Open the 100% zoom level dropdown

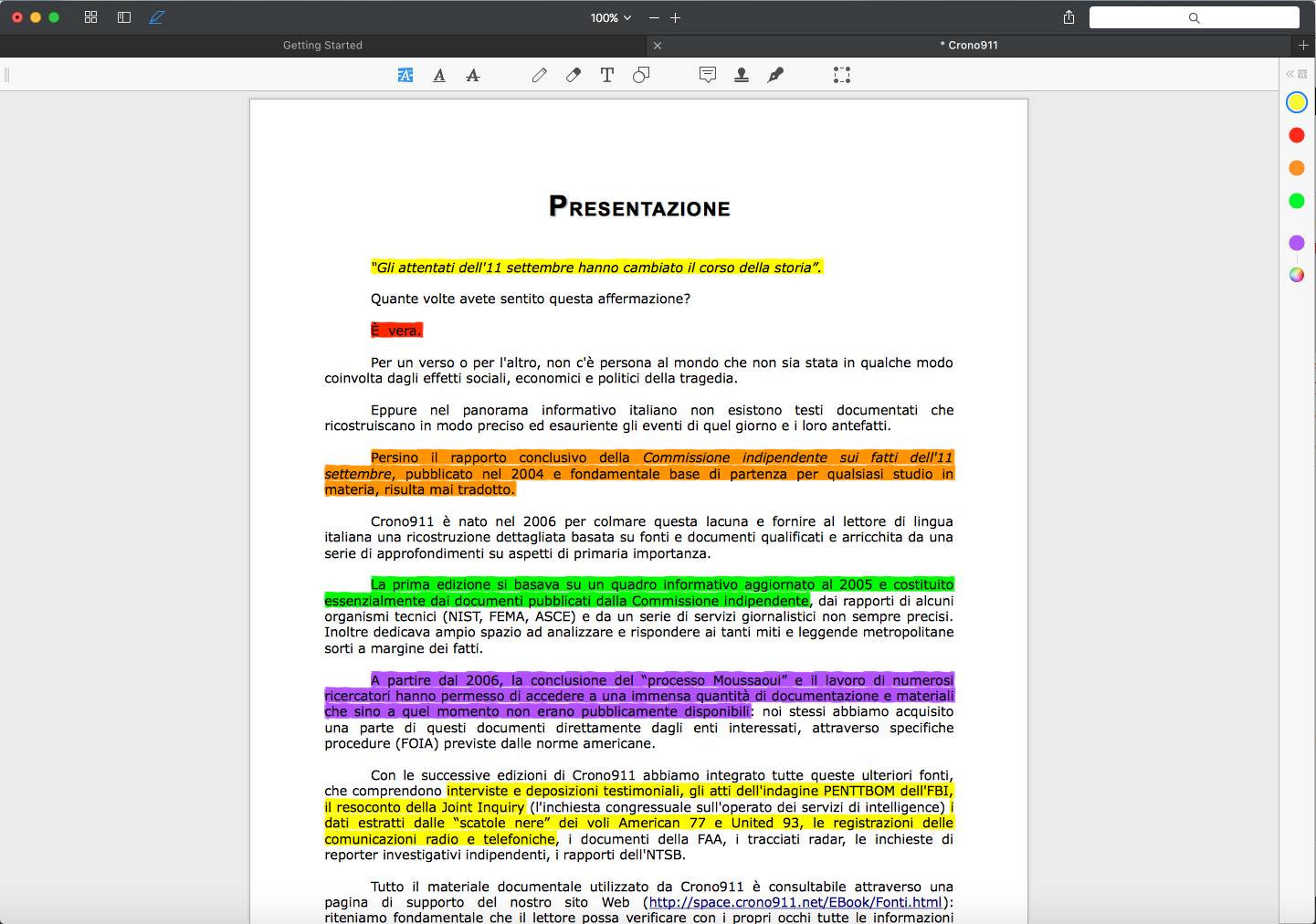611,17
